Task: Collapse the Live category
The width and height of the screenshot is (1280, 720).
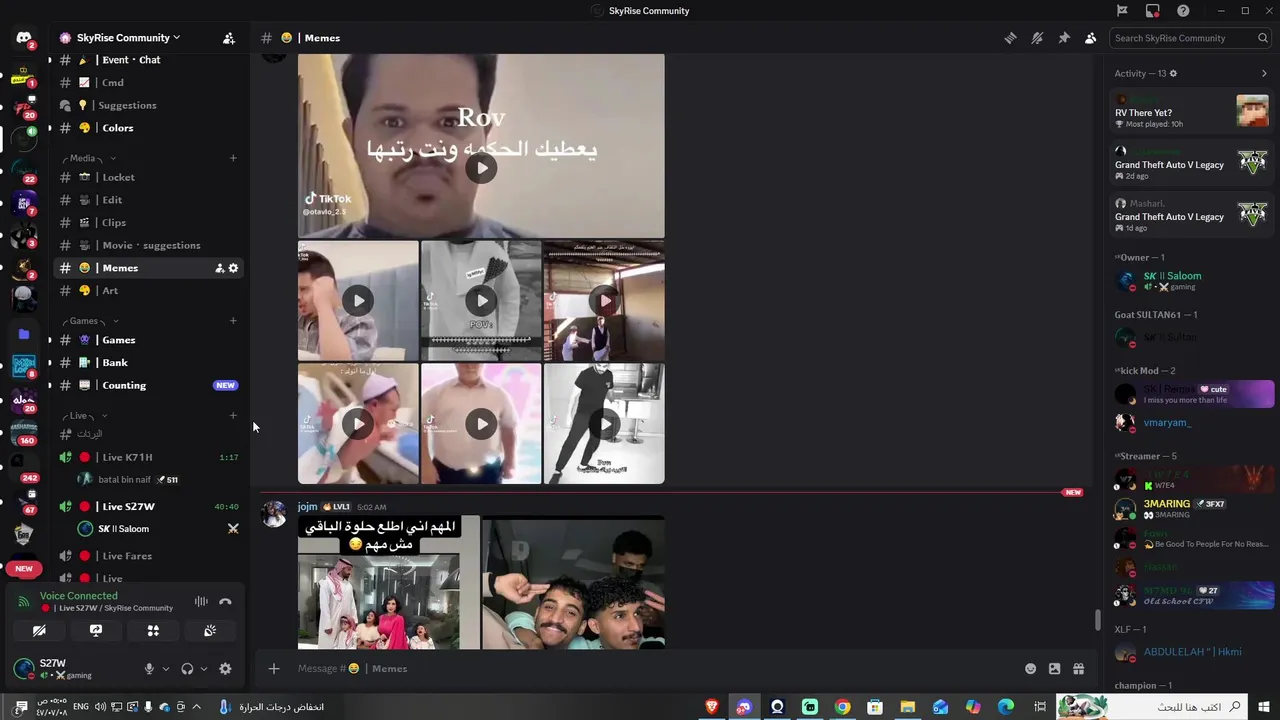Action: [85, 416]
